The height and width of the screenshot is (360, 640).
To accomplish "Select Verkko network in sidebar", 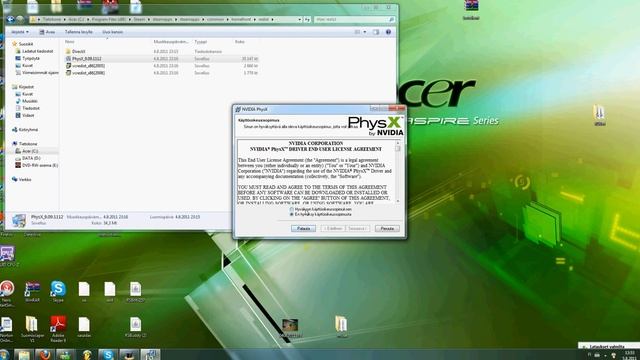I will [22, 180].
